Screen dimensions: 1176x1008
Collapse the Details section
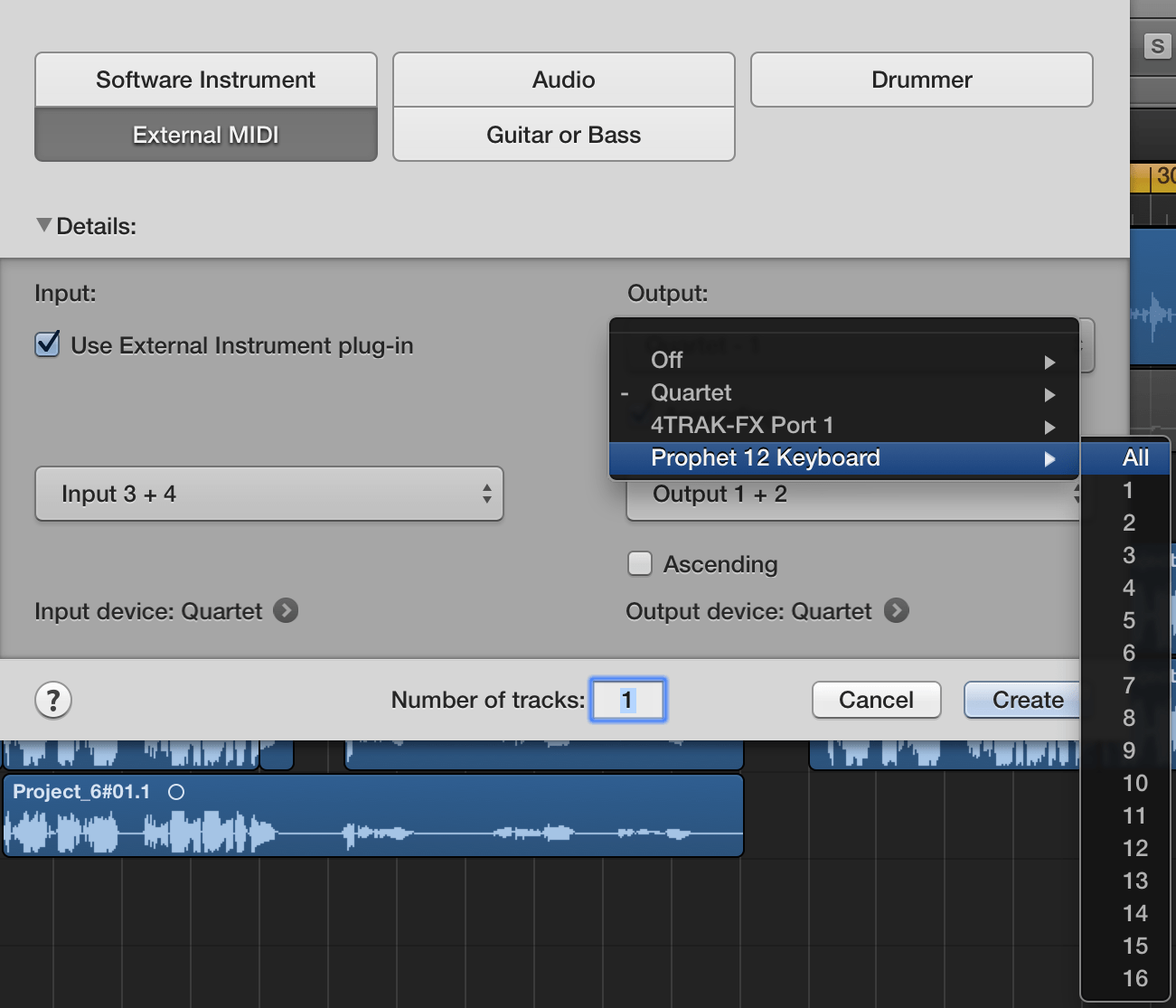click(x=42, y=225)
